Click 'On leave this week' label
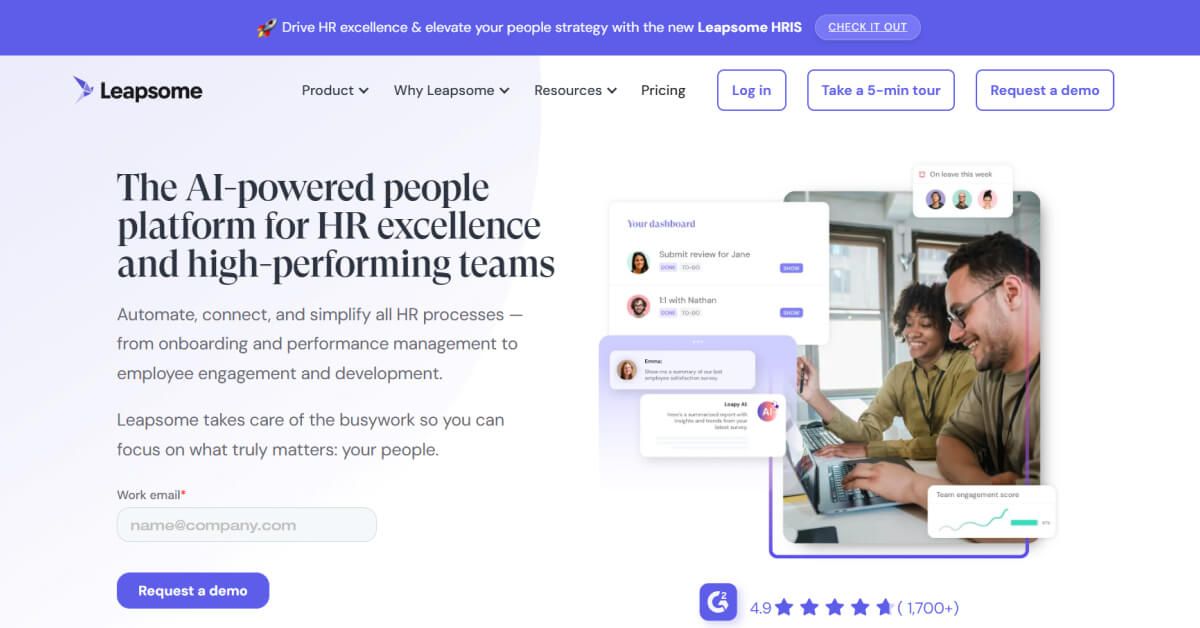 tap(960, 174)
